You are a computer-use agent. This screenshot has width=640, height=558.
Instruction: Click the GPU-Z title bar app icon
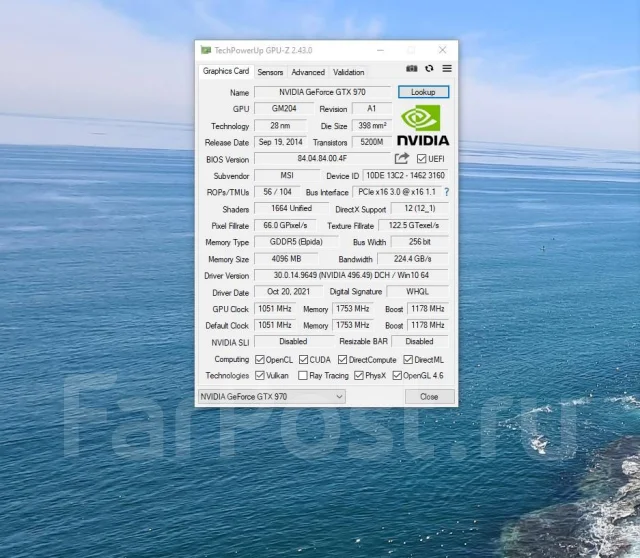(x=206, y=50)
